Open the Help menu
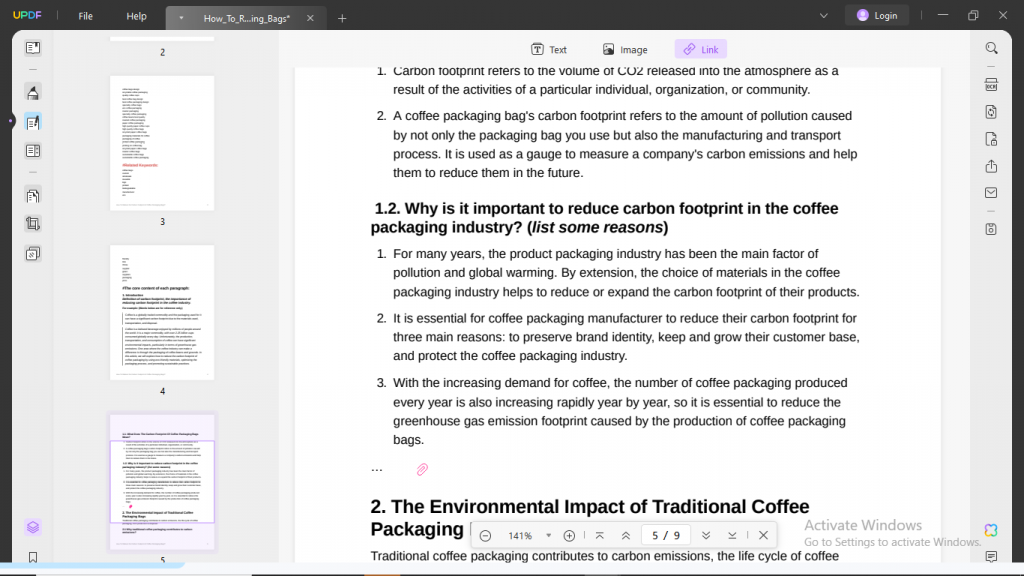 (x=136, y=16)
